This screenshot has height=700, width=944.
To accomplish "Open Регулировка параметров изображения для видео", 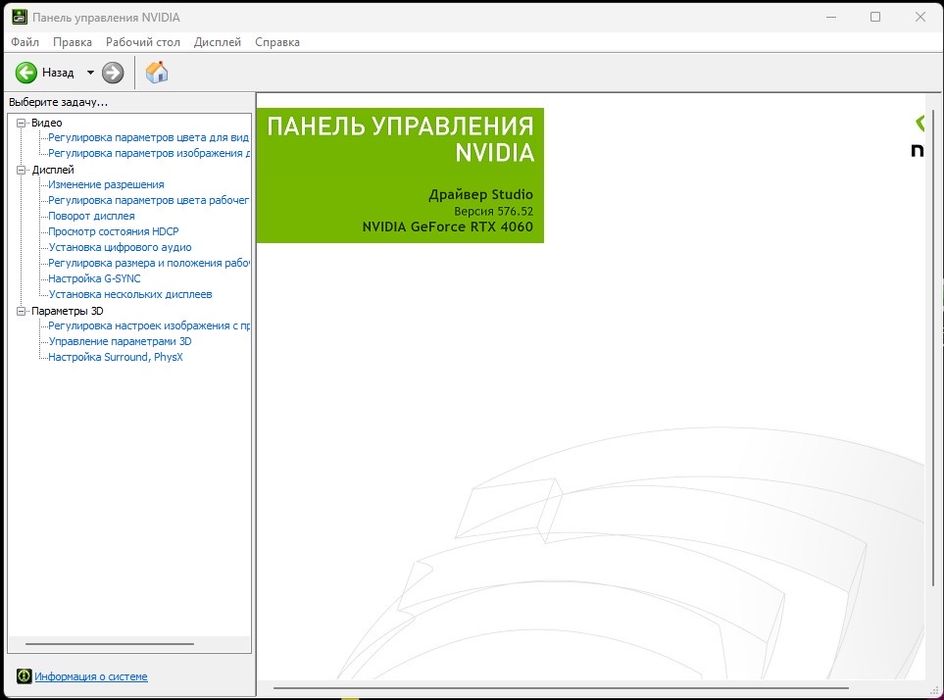I will (x=149, y=153).
